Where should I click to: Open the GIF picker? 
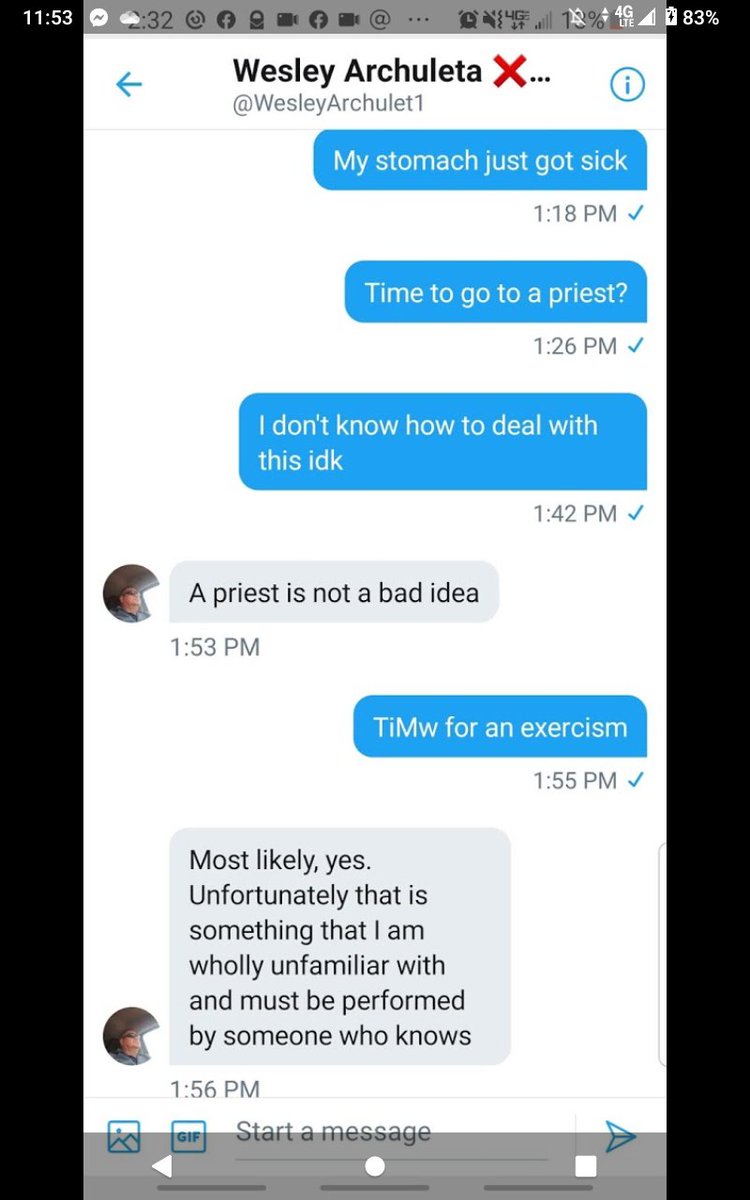point(188,1137)
